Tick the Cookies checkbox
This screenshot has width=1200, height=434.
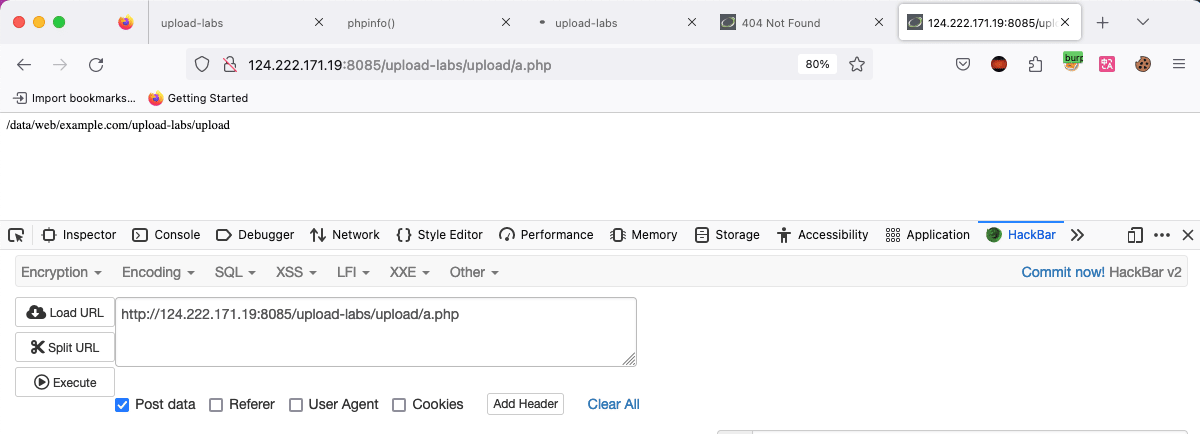click(399, 405)
